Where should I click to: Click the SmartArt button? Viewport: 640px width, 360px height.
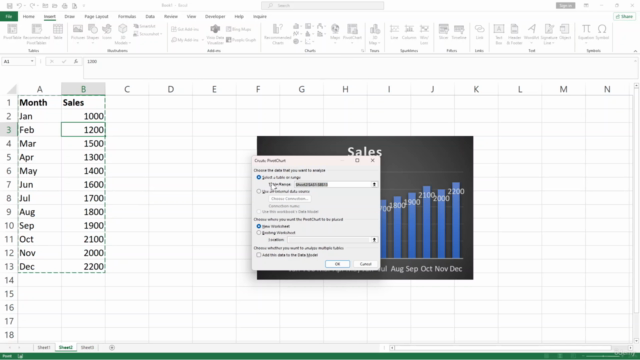pyautogui.click(x=144, y=26)
